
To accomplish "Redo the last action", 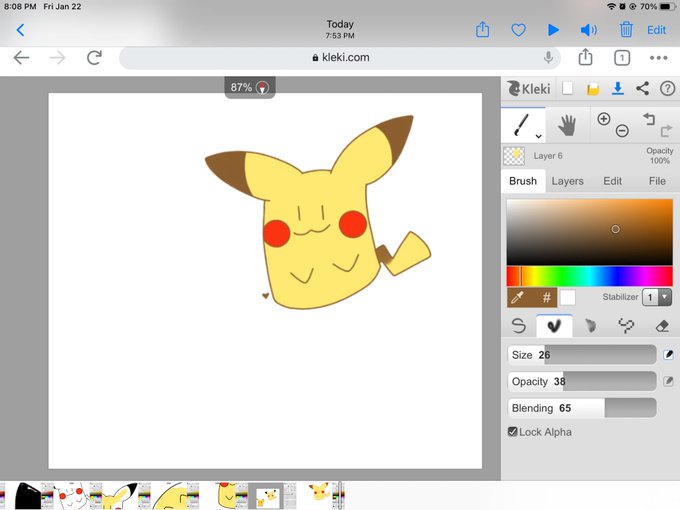I will pos(667,131).
